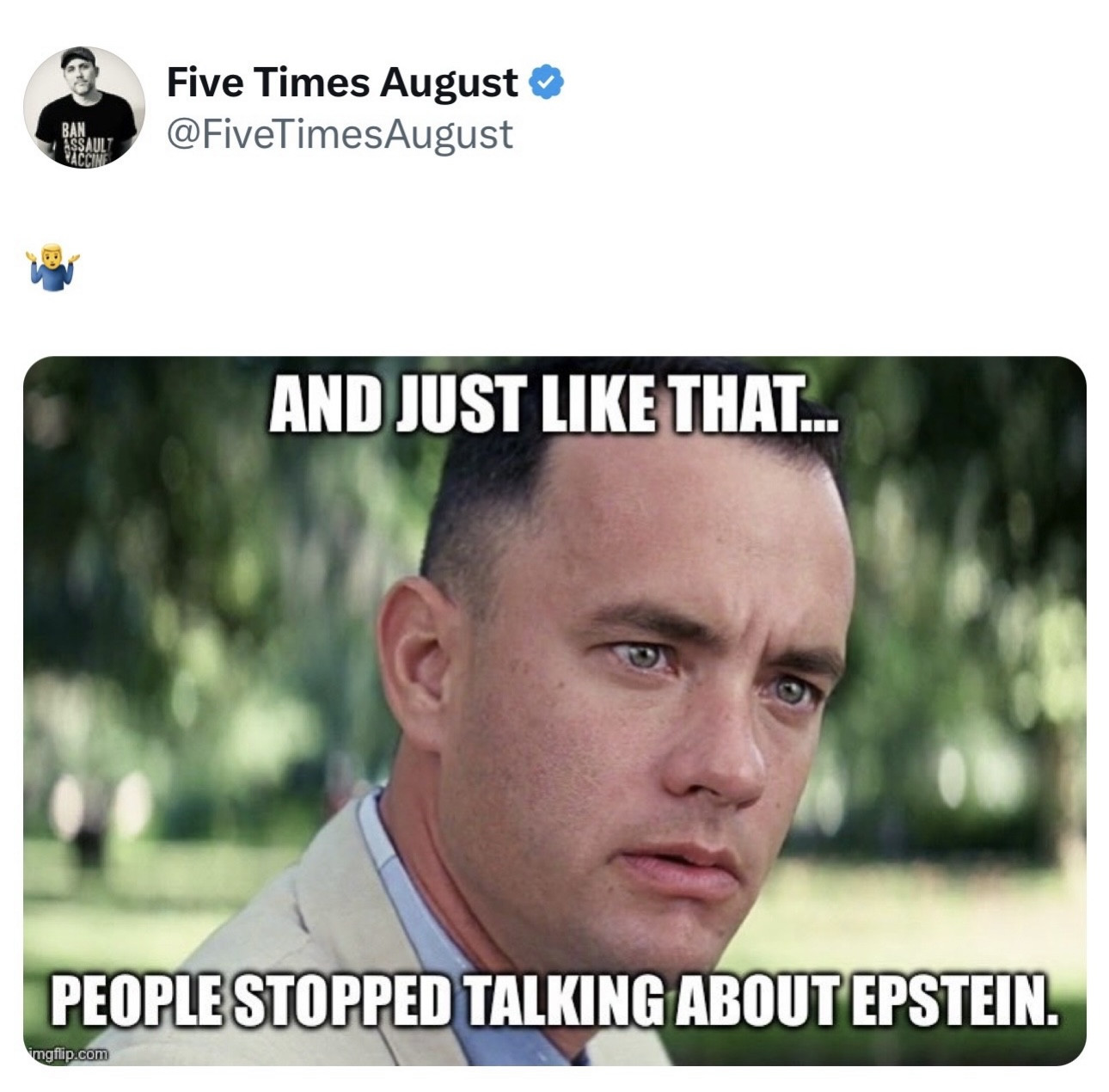The width and height of the screenshot is (1109, 1092).
Task: Open the Five Times August profile avatar
Action: pos(83,107)
